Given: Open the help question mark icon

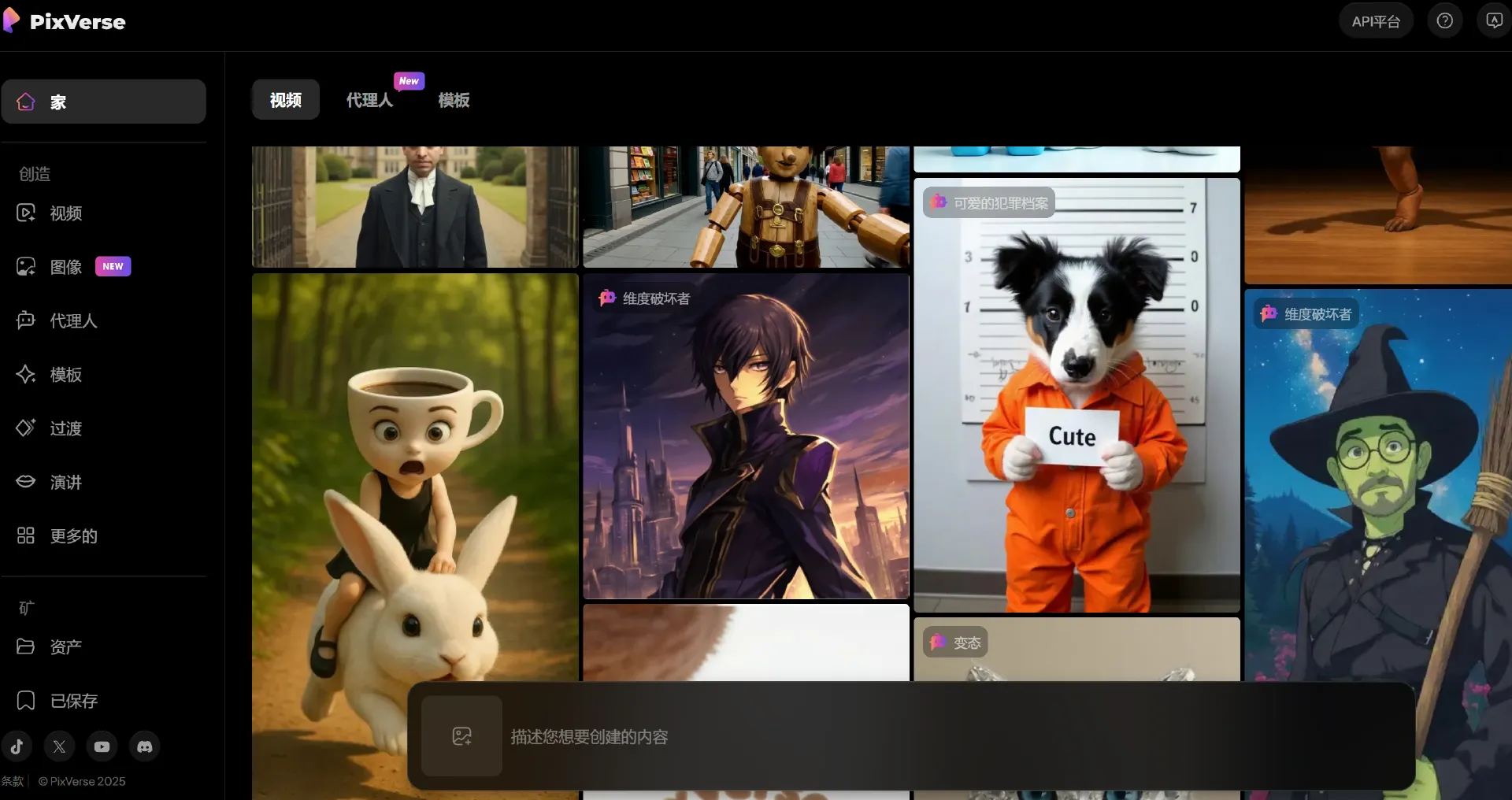Looking at the screenshot, I should [x=1444, y=21].
